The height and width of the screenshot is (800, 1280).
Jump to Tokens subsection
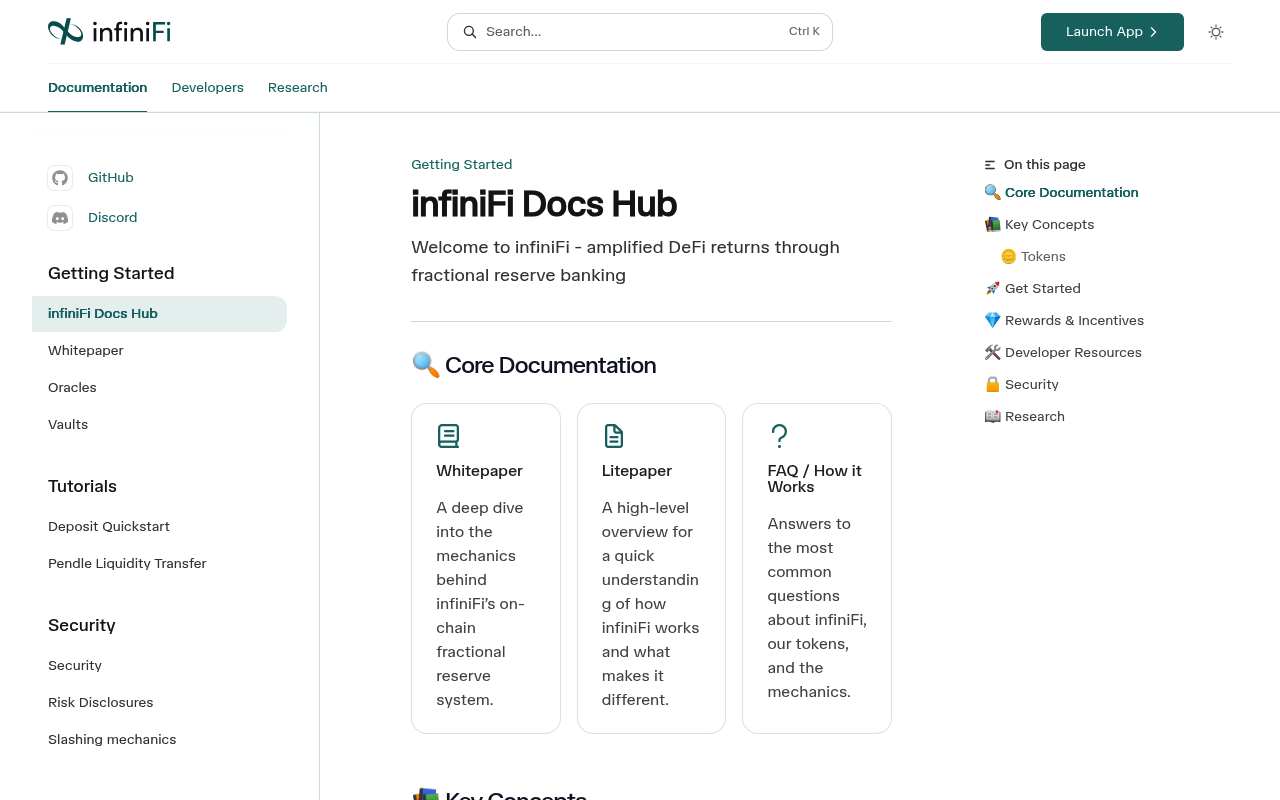click(x=1033, y=257)
